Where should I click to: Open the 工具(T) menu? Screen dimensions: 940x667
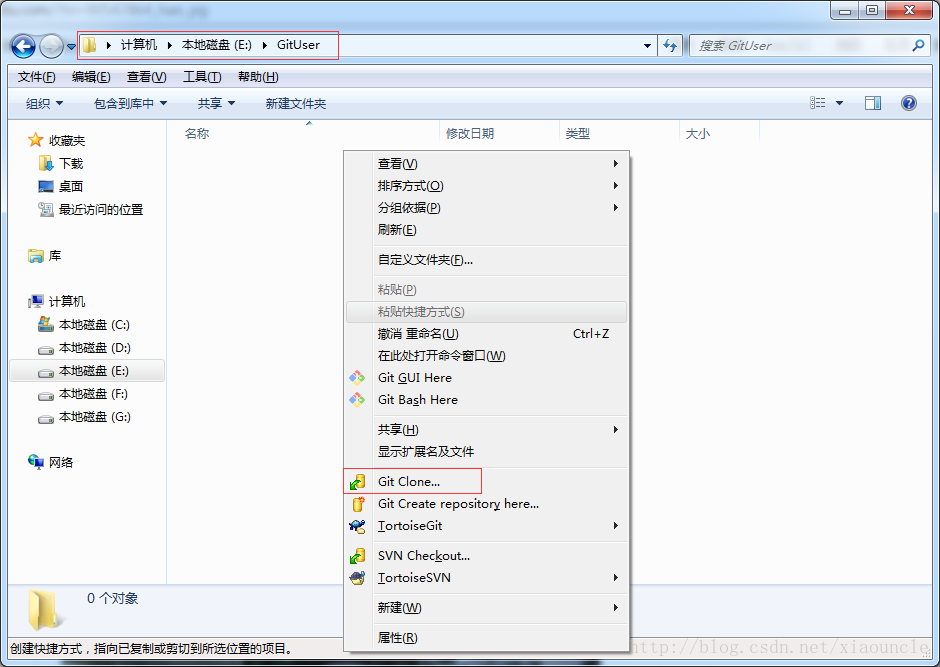pyautogui.click(x=202, y=77)
